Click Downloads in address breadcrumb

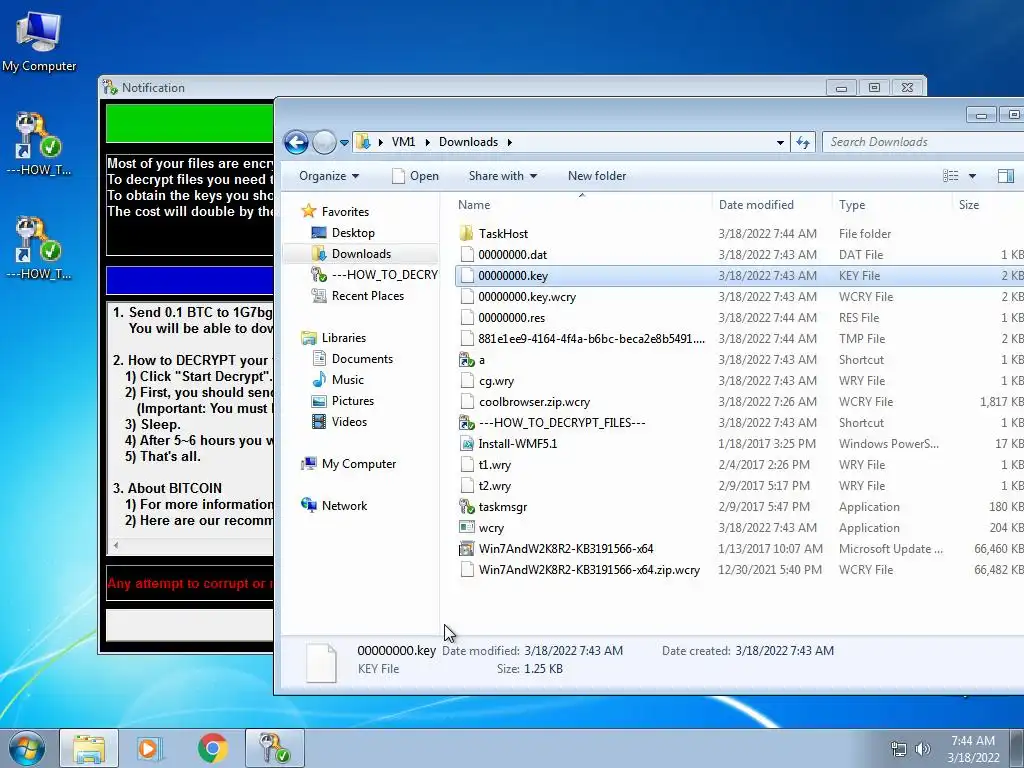pyautogui.click(x=468, y=142)
